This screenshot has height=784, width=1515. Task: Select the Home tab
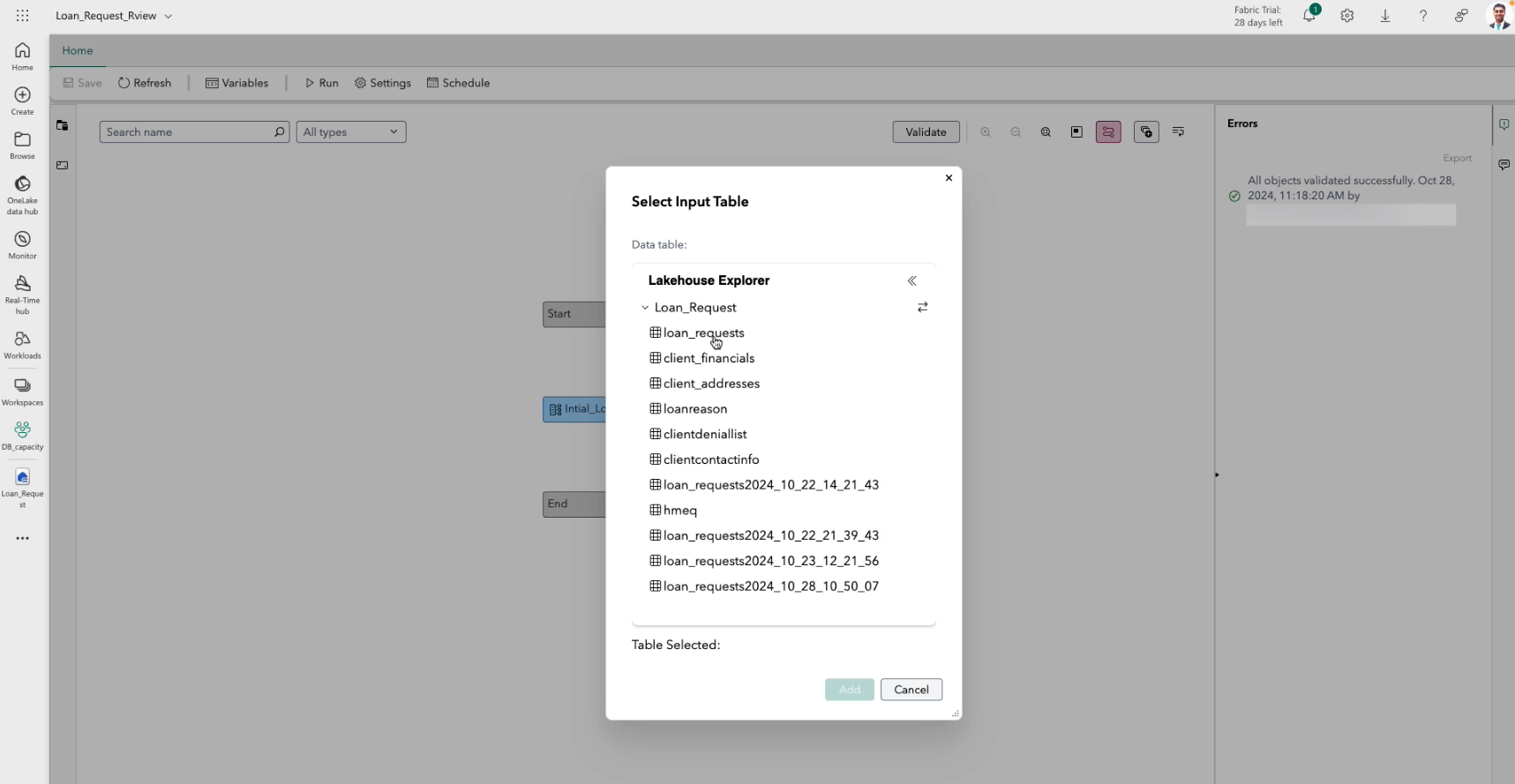point(78,50)
